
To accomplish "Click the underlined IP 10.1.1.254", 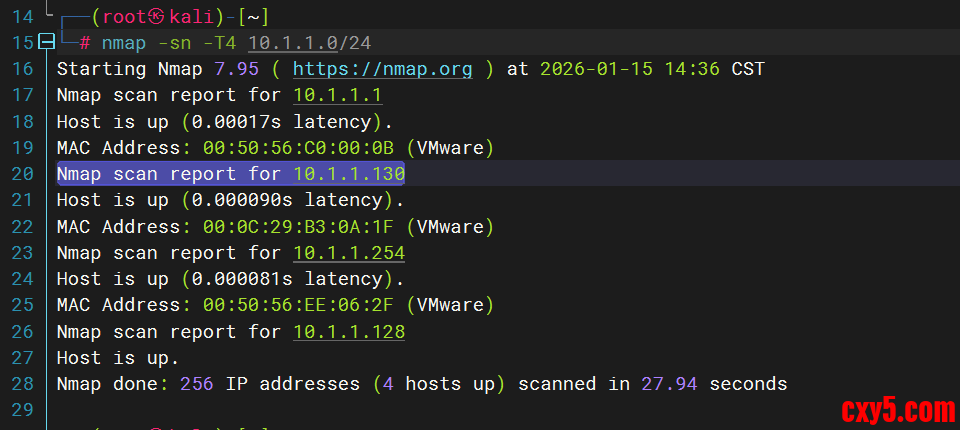I will click(349, 253).
